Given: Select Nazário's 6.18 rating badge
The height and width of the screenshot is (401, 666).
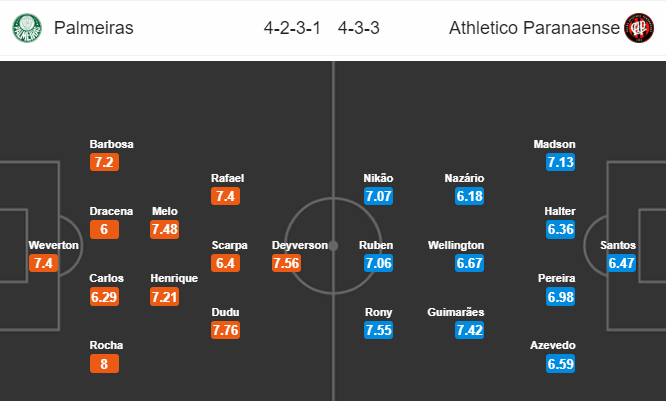Looking at the screenshot, I should click(x=469, y=196).
